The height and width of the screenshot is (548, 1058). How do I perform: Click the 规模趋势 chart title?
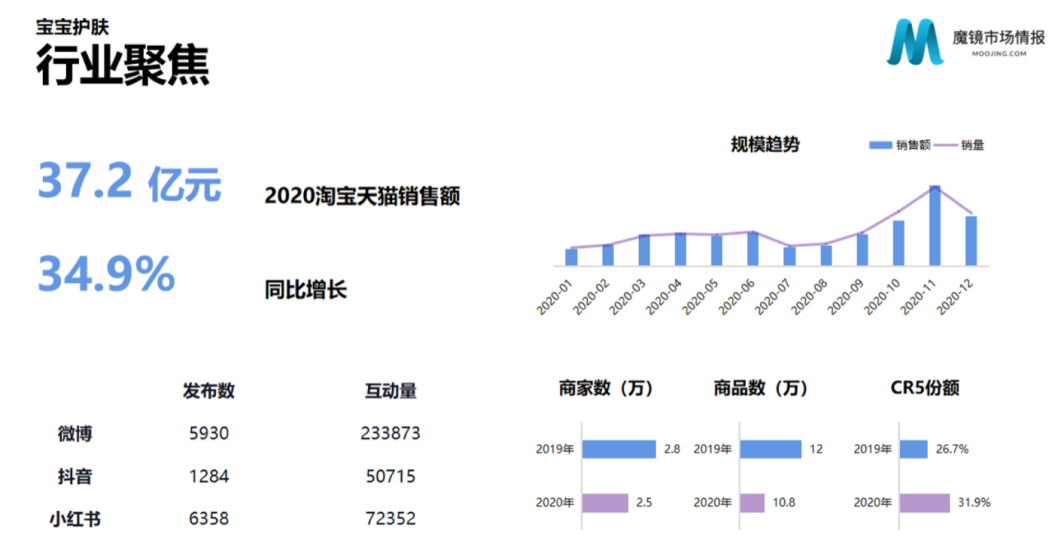click(765, 144)
